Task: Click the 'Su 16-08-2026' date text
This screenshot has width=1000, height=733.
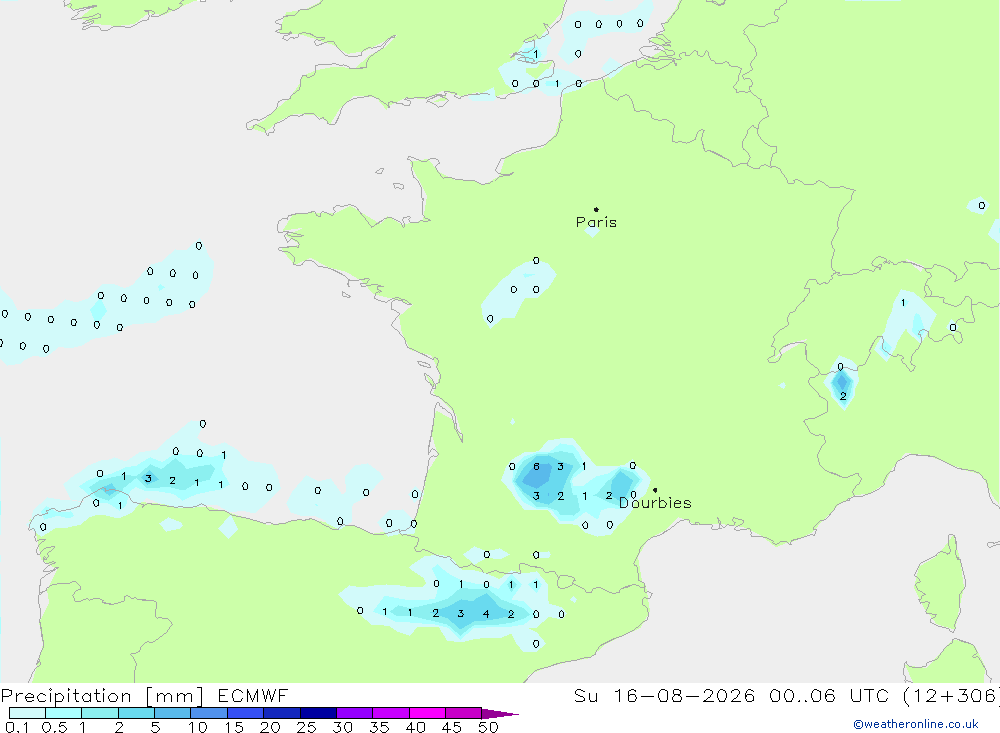Action: 664,696
